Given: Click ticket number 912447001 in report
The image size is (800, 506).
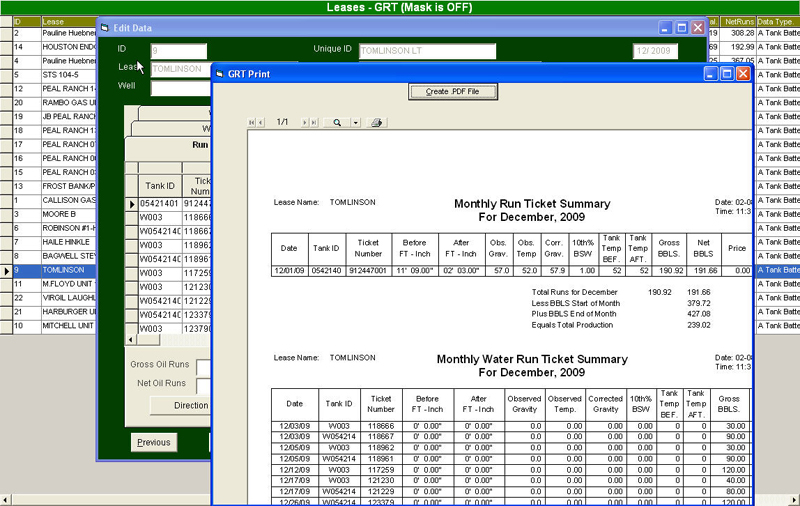Looking at the screenshot, I should 368,271.
